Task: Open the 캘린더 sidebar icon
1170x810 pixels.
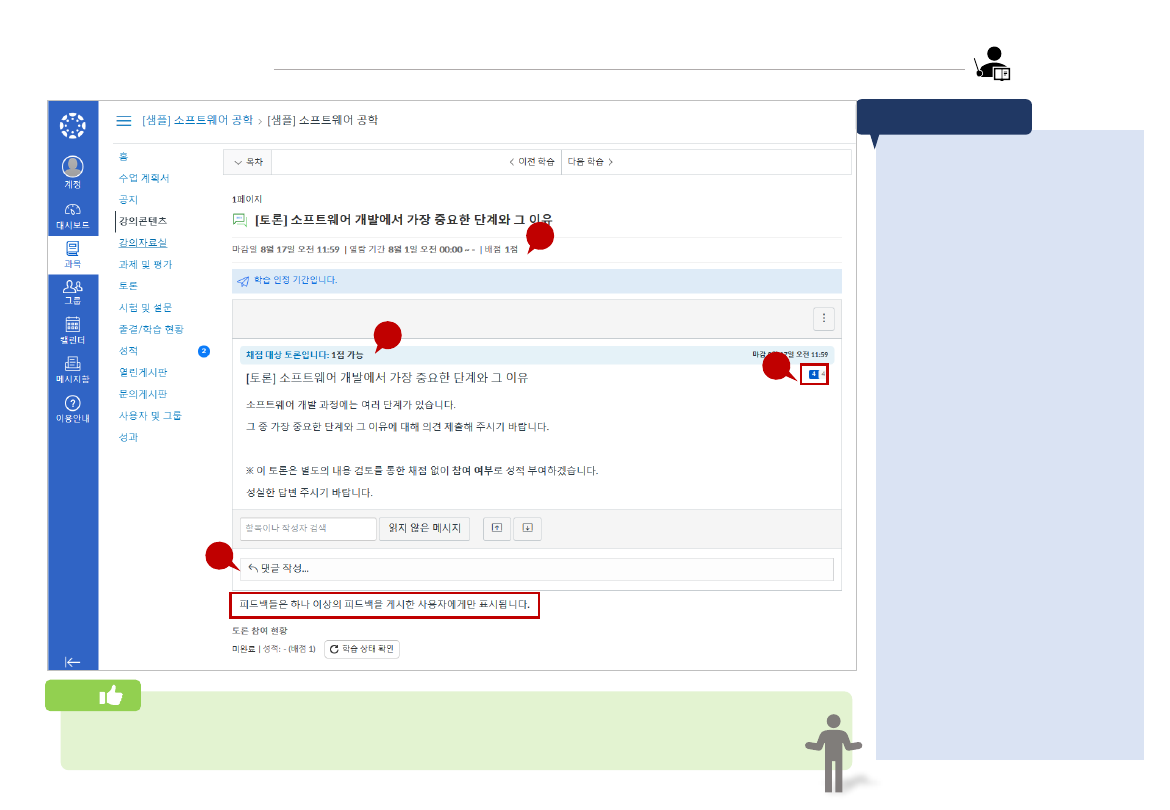Action: point(71,324)
